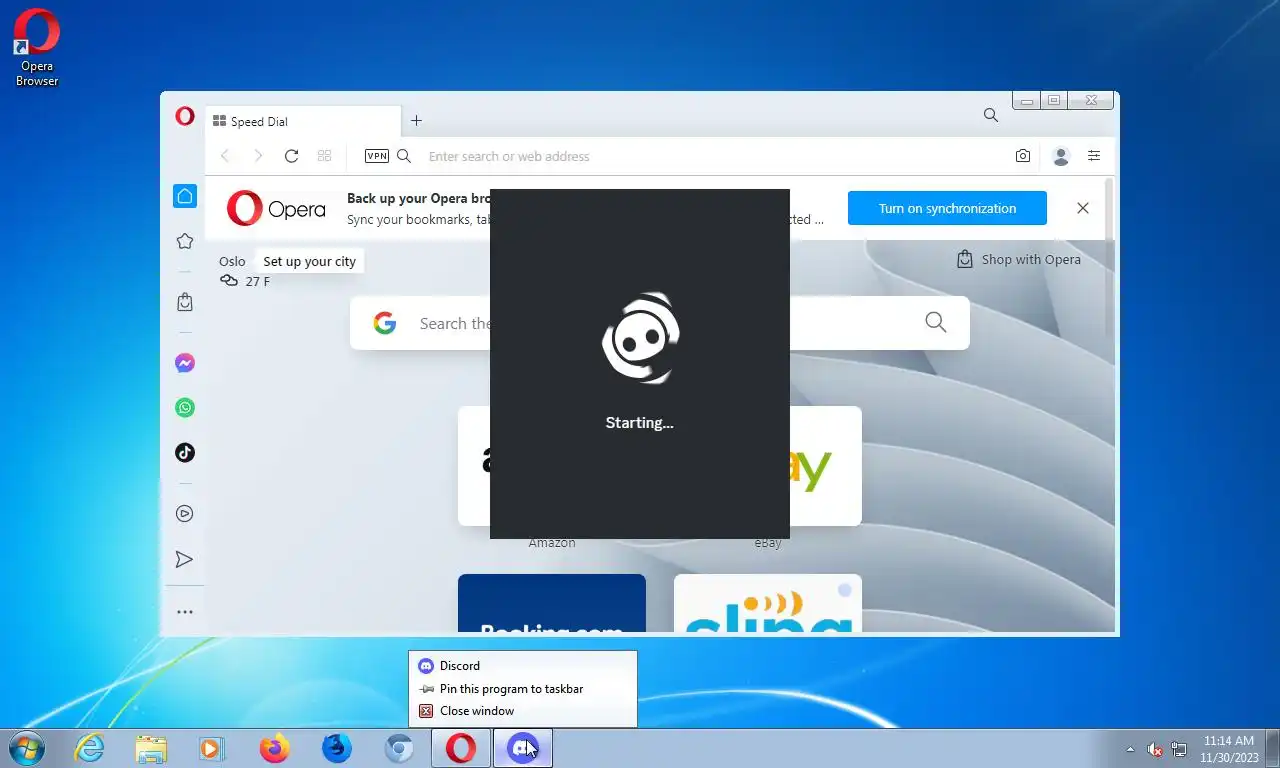The image size is (1280, 768).
Task: Open Internet Explorer from the taskbar
Action: click(90, 748)
